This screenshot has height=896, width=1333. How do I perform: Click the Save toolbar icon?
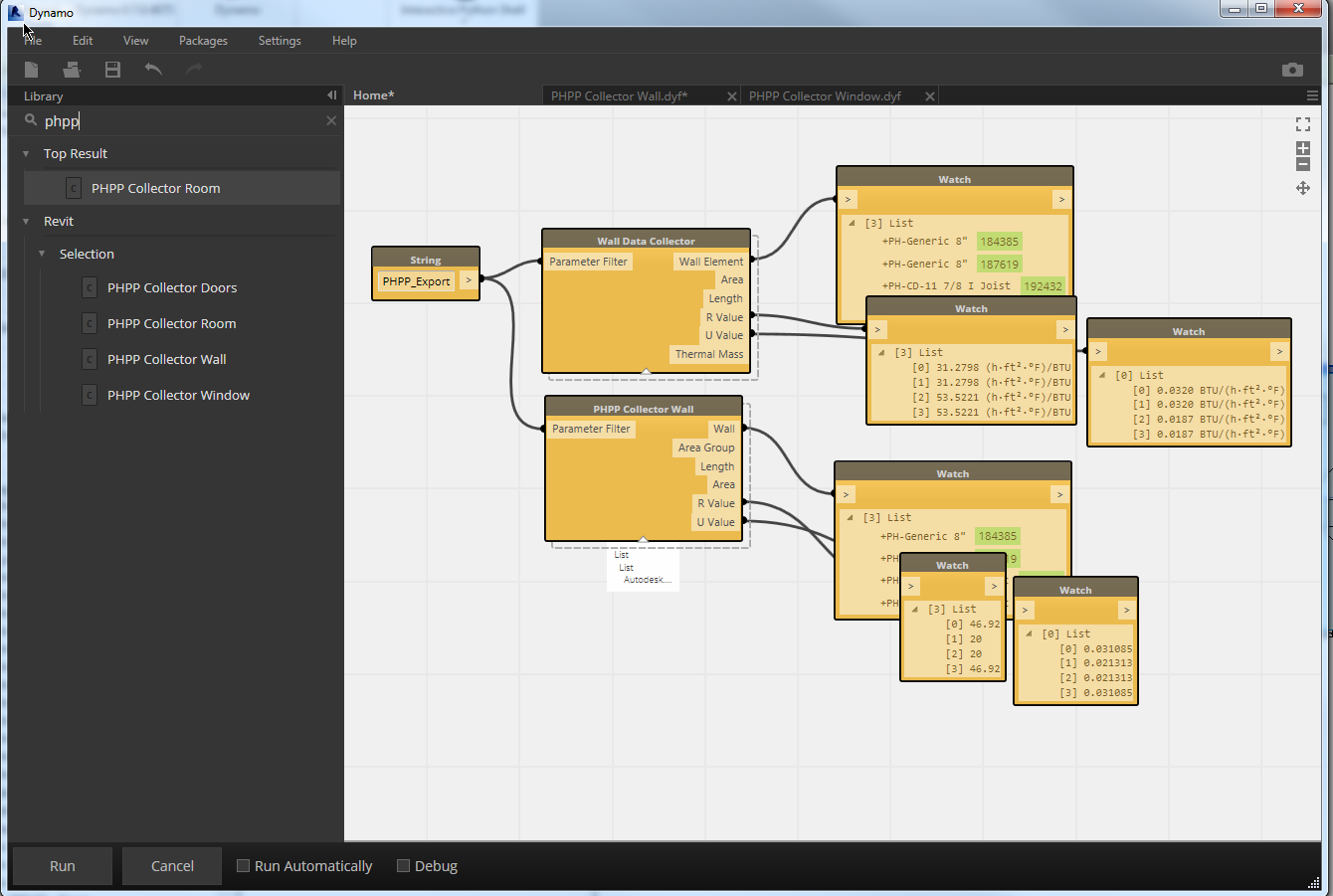(x=112, y=69)
